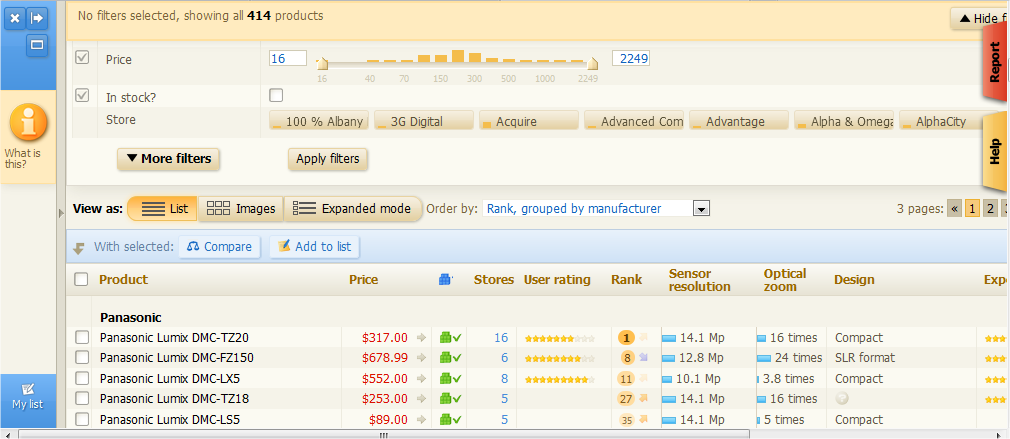Click the window rectangle sidebar icon

tap(37, 44)
